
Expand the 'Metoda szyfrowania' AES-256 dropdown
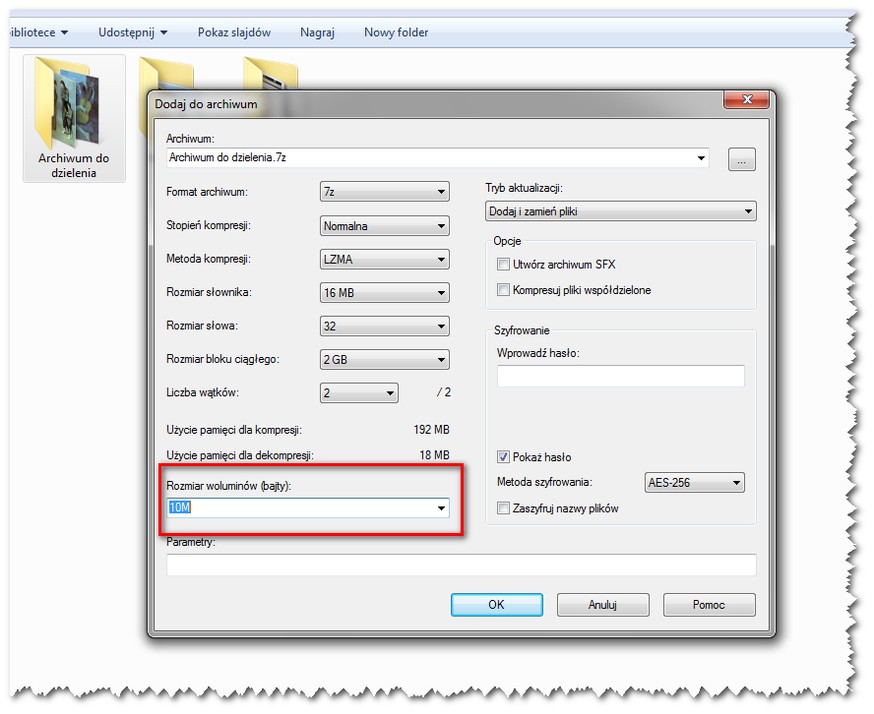694,484
